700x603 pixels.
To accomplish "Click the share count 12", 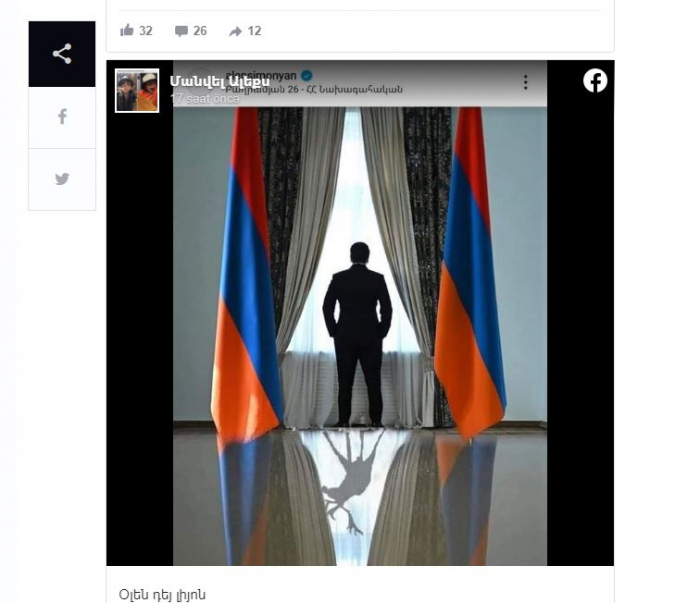I will click(x=254, y=31).
